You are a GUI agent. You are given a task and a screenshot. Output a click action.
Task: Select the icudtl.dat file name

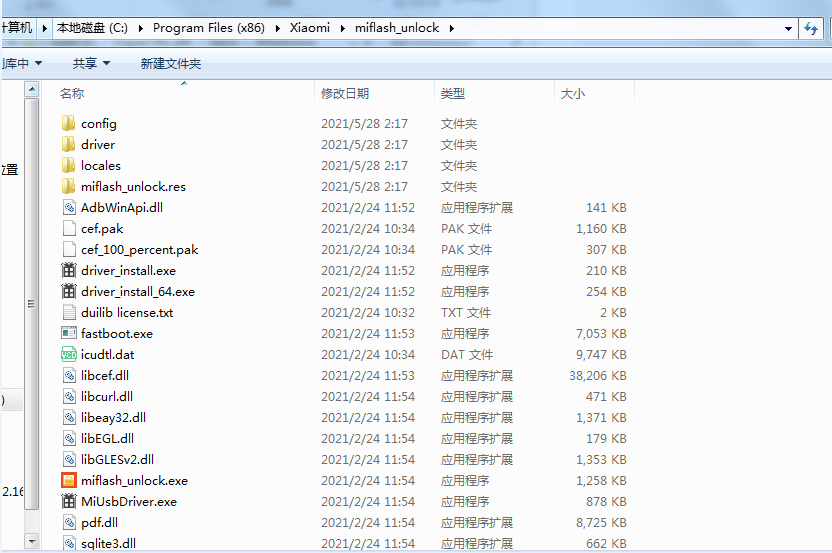tap(107, 354)
